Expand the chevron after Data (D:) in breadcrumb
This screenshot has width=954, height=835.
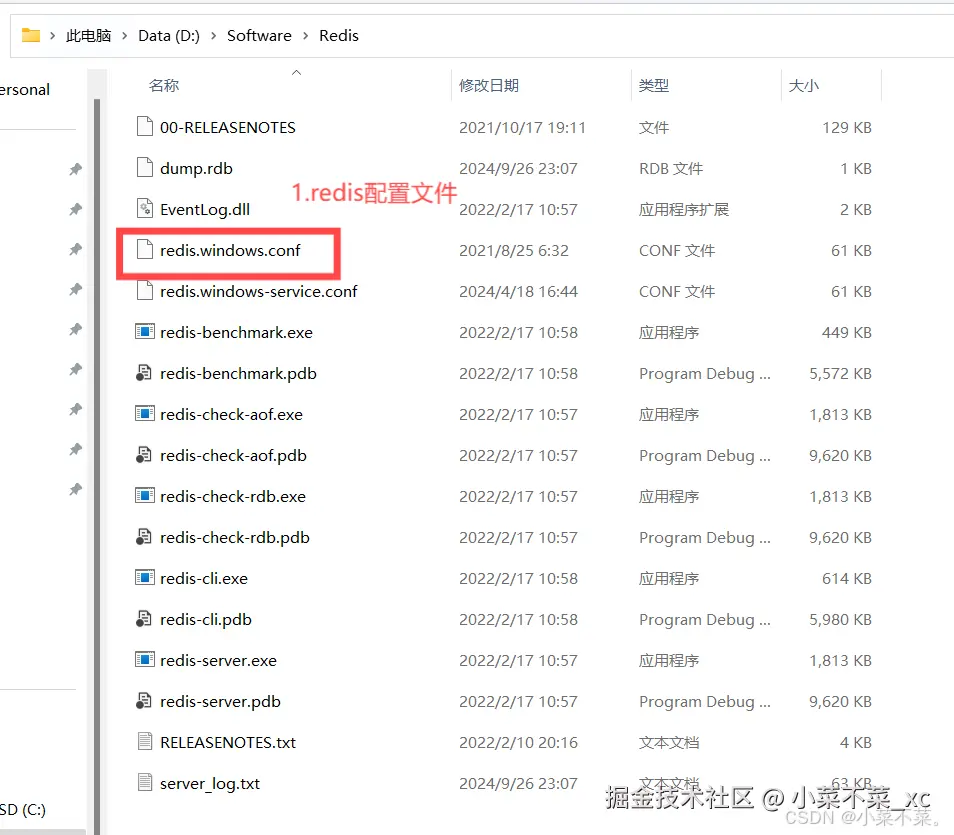tap(214, 36)
